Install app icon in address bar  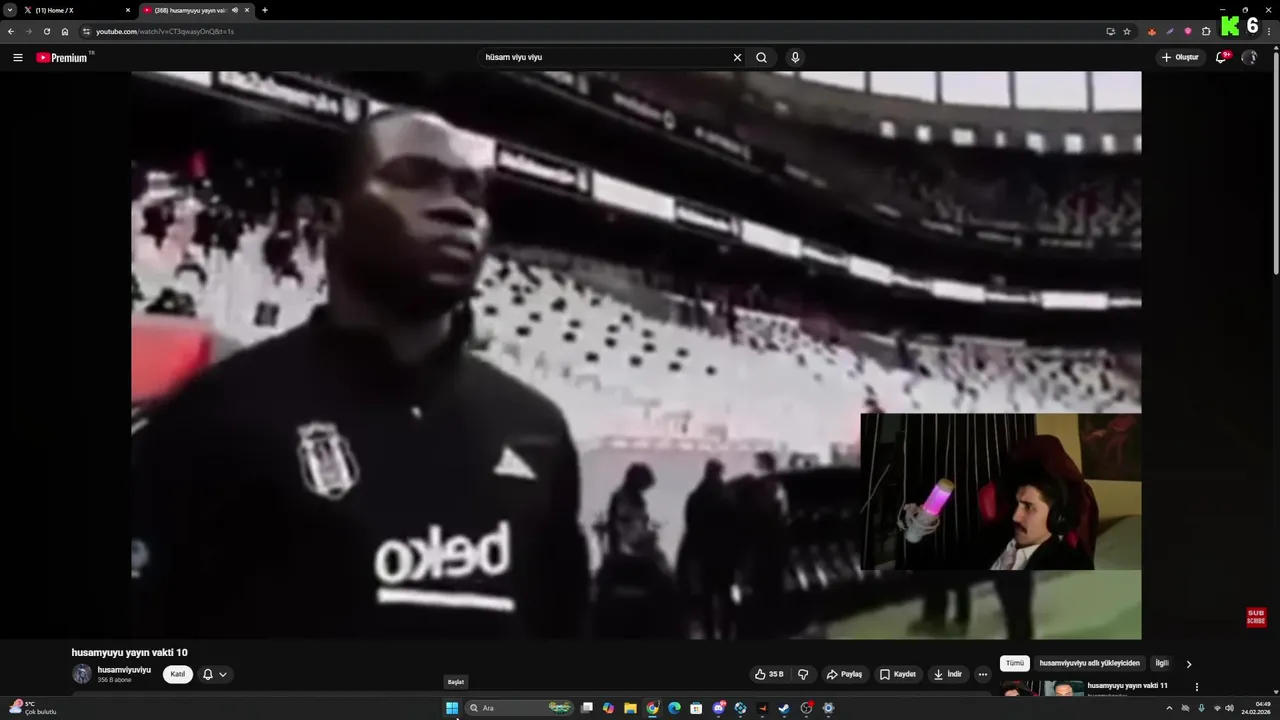coord(1110,31)
